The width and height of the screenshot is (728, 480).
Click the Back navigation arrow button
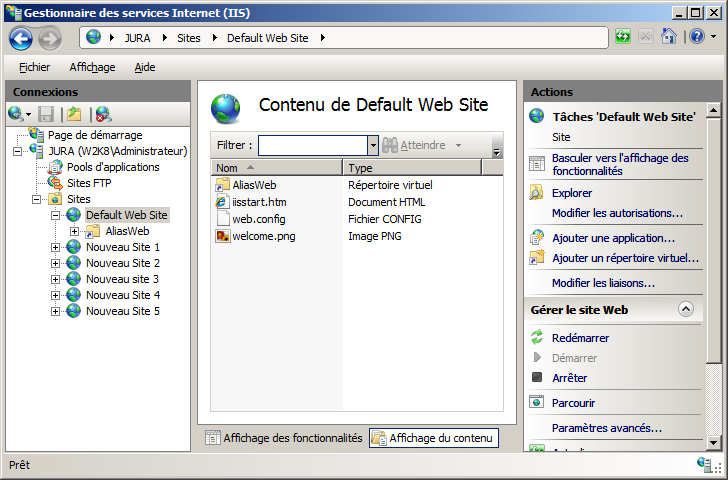point(21,38)
